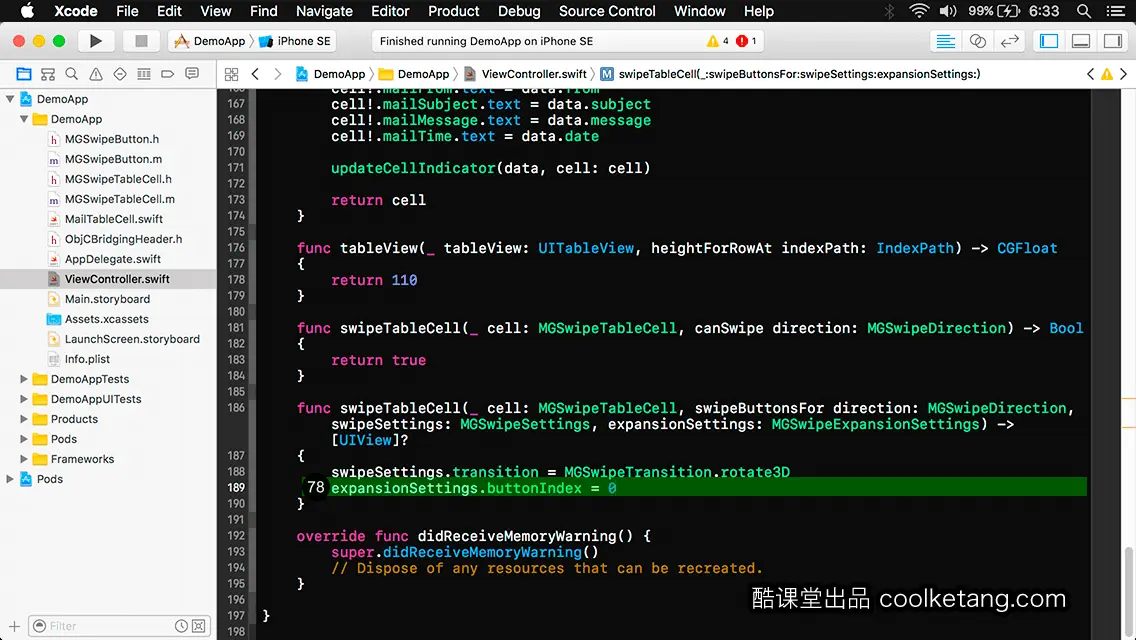Open the Debug menu
Screen dimensions: 1136x640
tap(519, 11)
